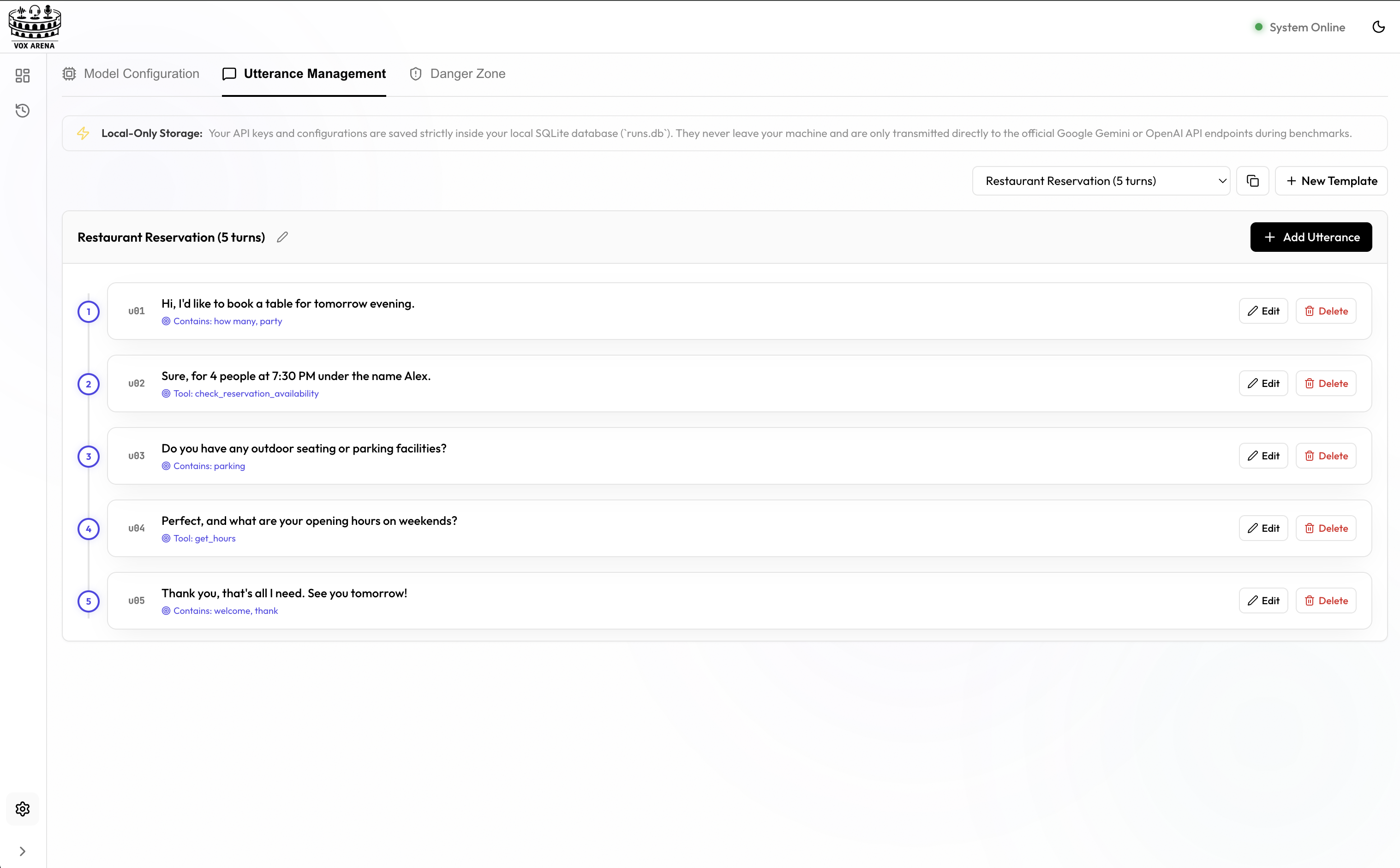The width and height of the screenshot is (1400, 868).
Task: Click 'Contains: parking' label
Action: pyautogui.click(x=203, y=466)
